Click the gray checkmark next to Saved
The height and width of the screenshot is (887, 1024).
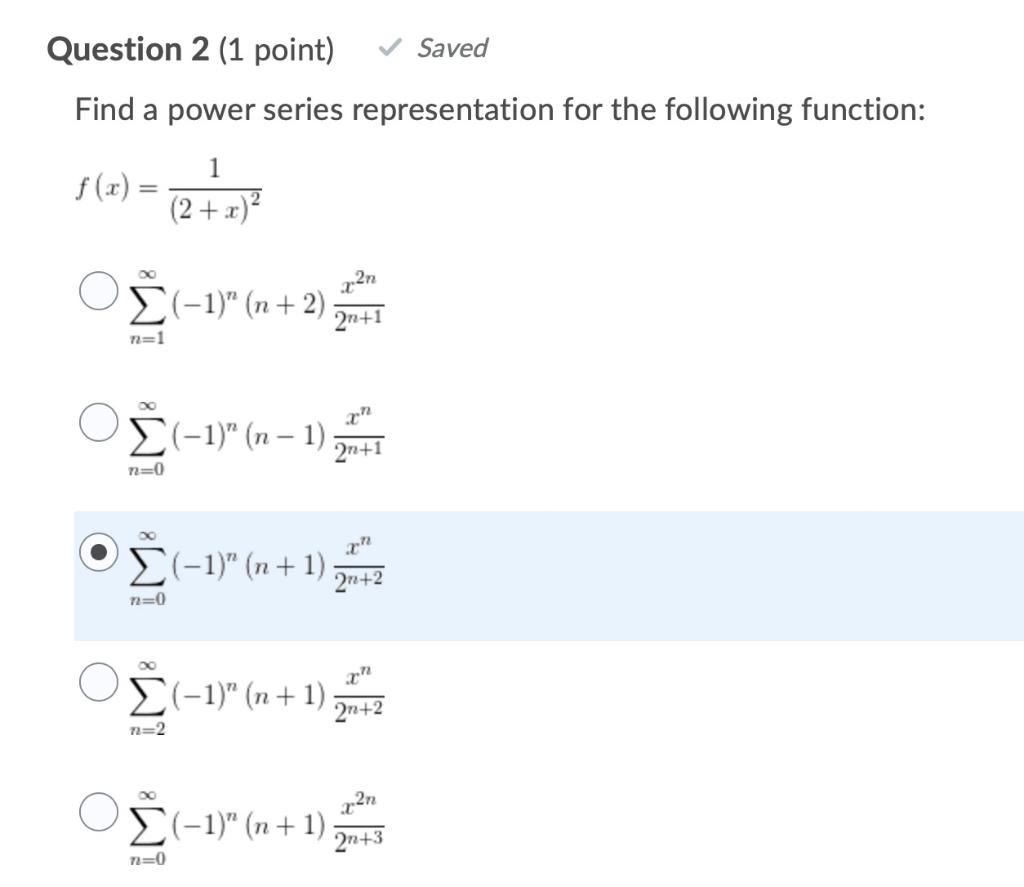(391, 46)
